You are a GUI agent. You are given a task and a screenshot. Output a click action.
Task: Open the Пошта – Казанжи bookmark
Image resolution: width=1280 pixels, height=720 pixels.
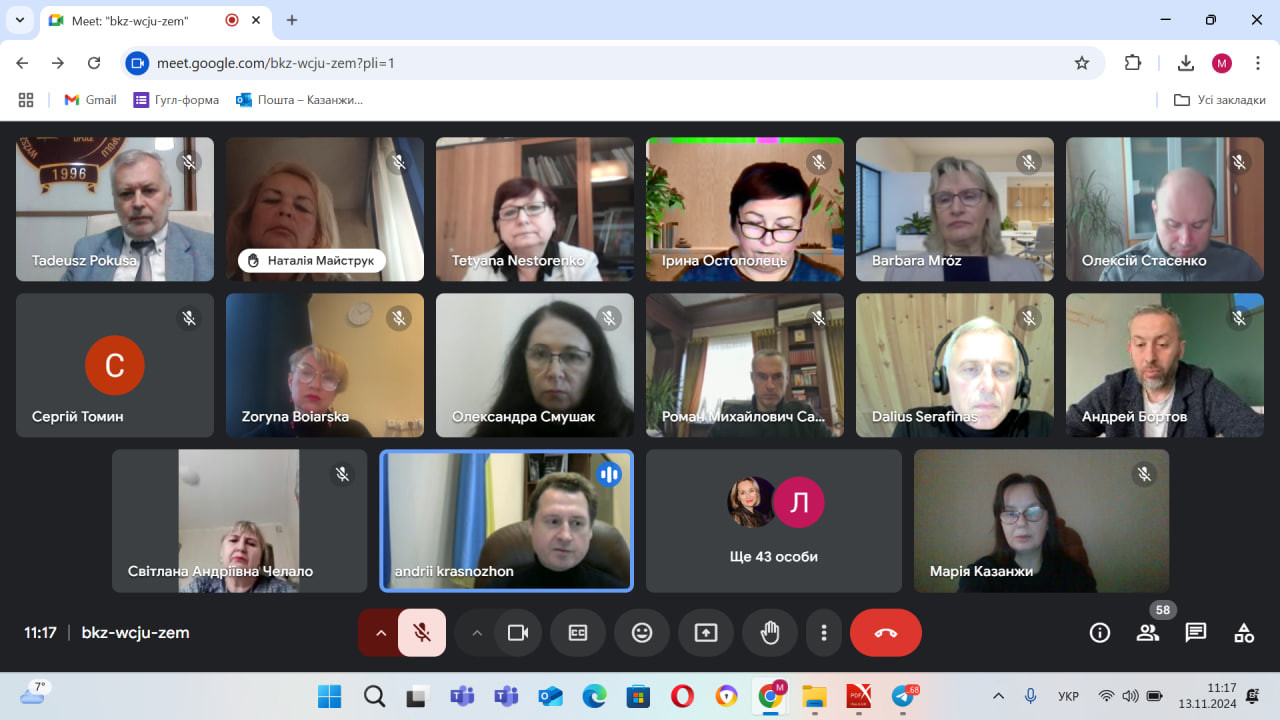point(299,100)
